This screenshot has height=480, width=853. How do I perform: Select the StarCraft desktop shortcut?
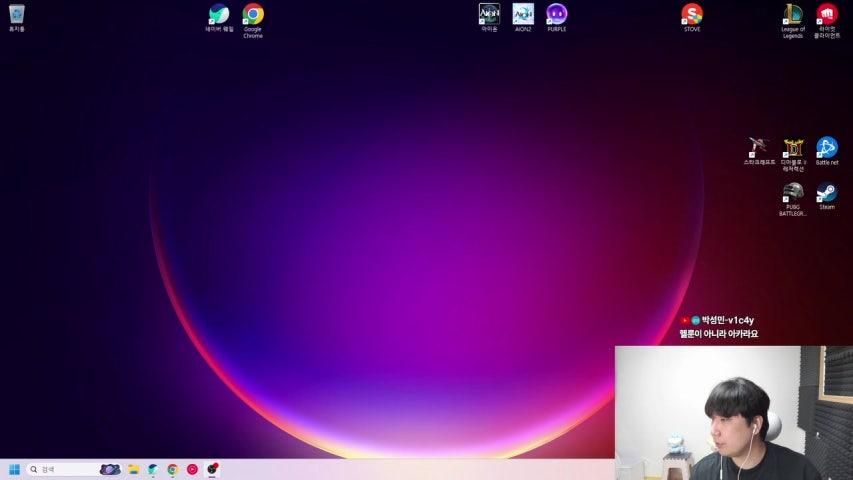(x=759, y=148)
